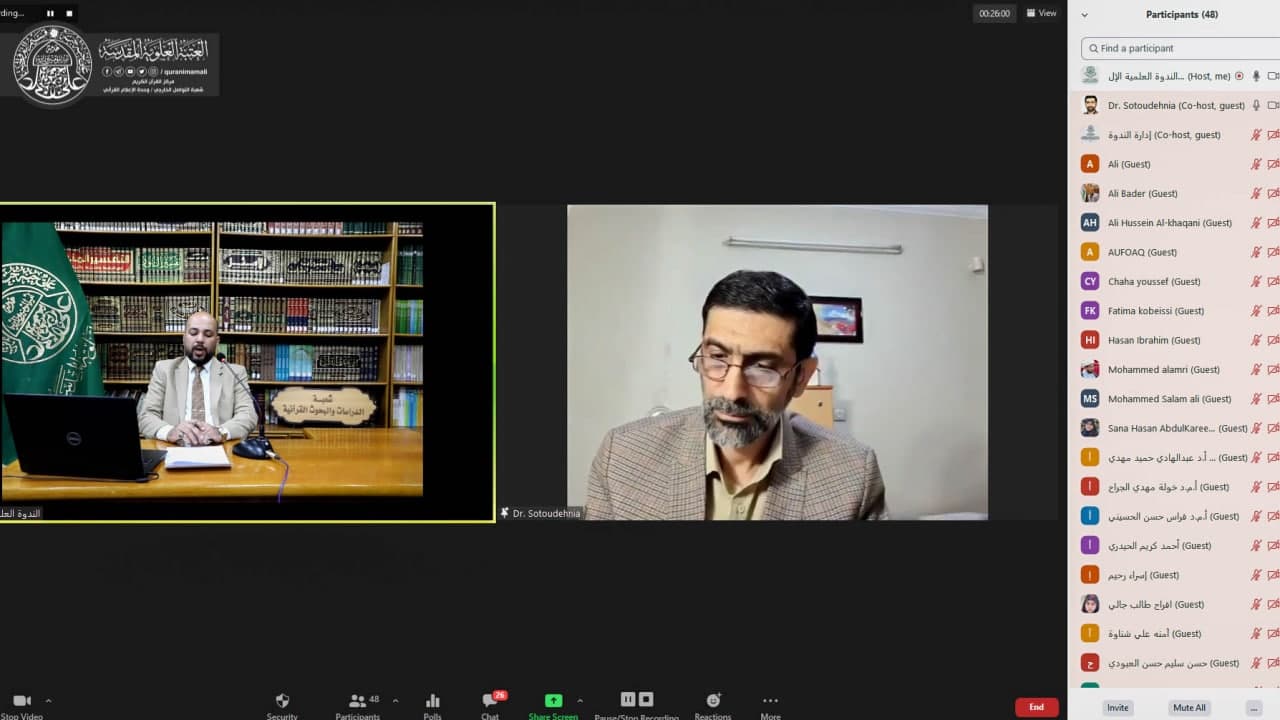Stop recording using top-left indicator square

(x=69, y=13)
